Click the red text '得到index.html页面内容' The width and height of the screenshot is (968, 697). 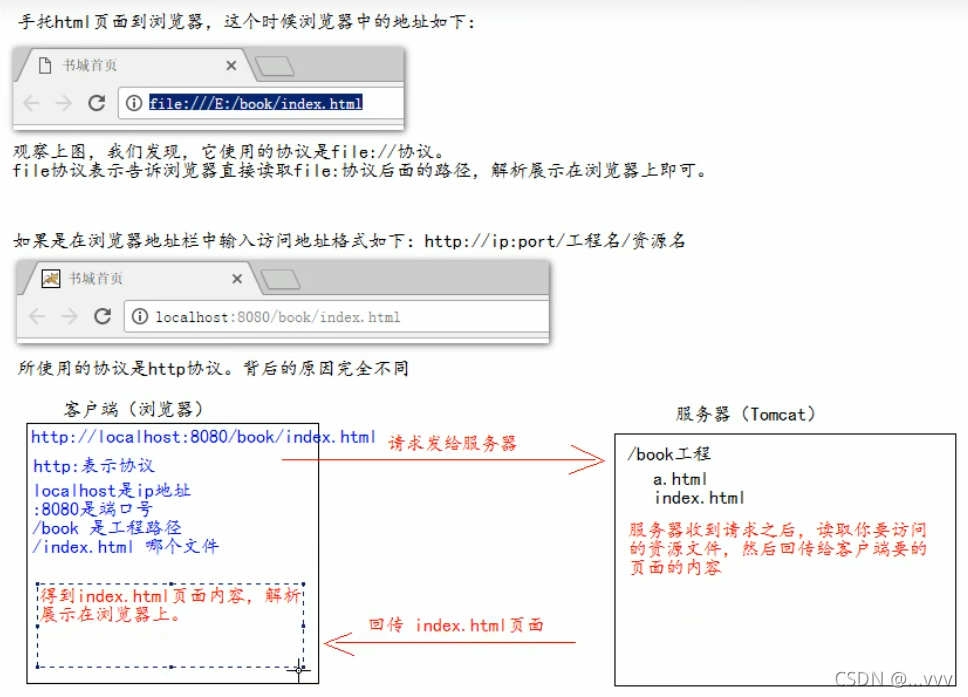point(143,596)
